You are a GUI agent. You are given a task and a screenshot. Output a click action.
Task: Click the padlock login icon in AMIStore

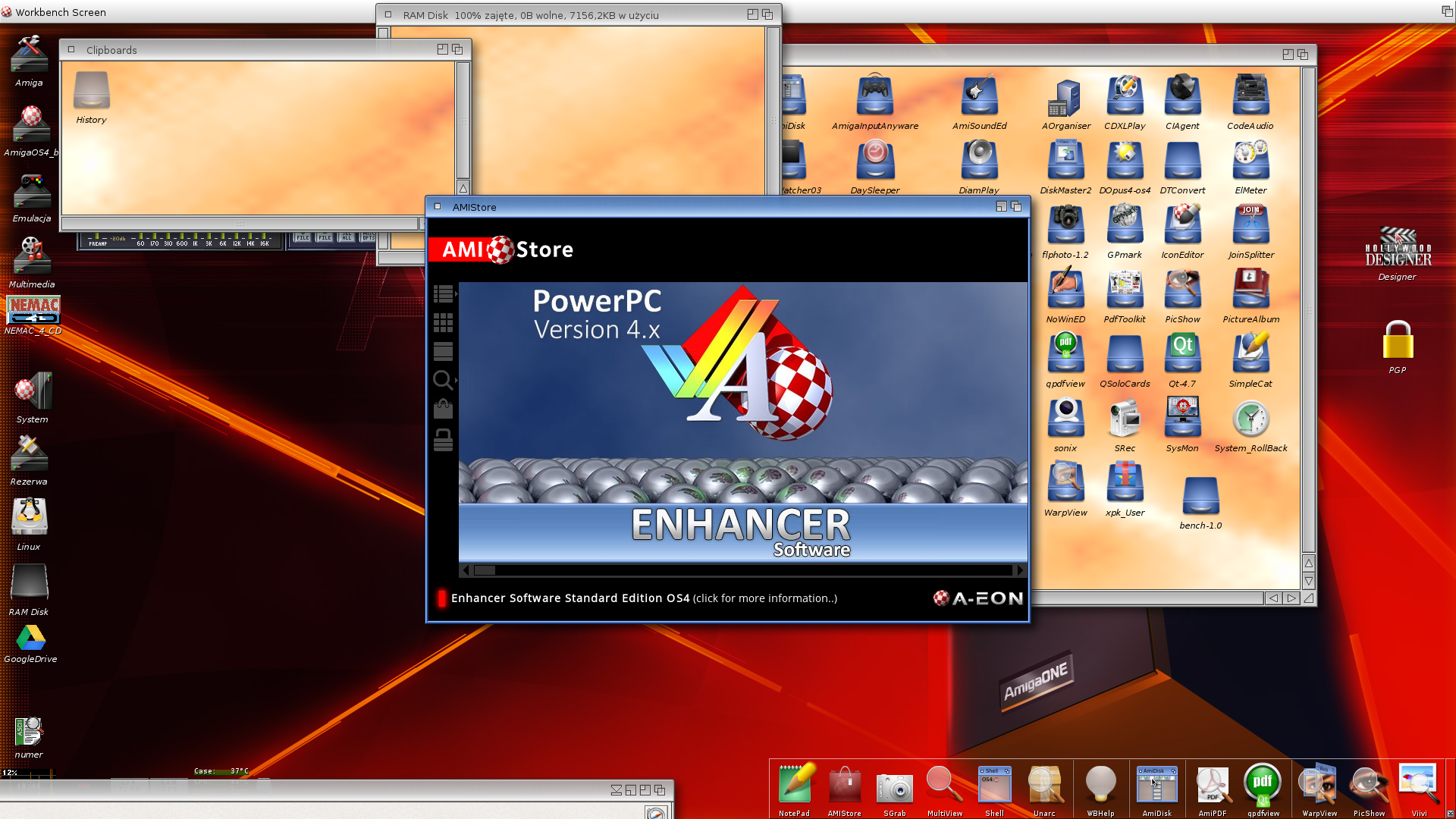(x=444, y=440)
